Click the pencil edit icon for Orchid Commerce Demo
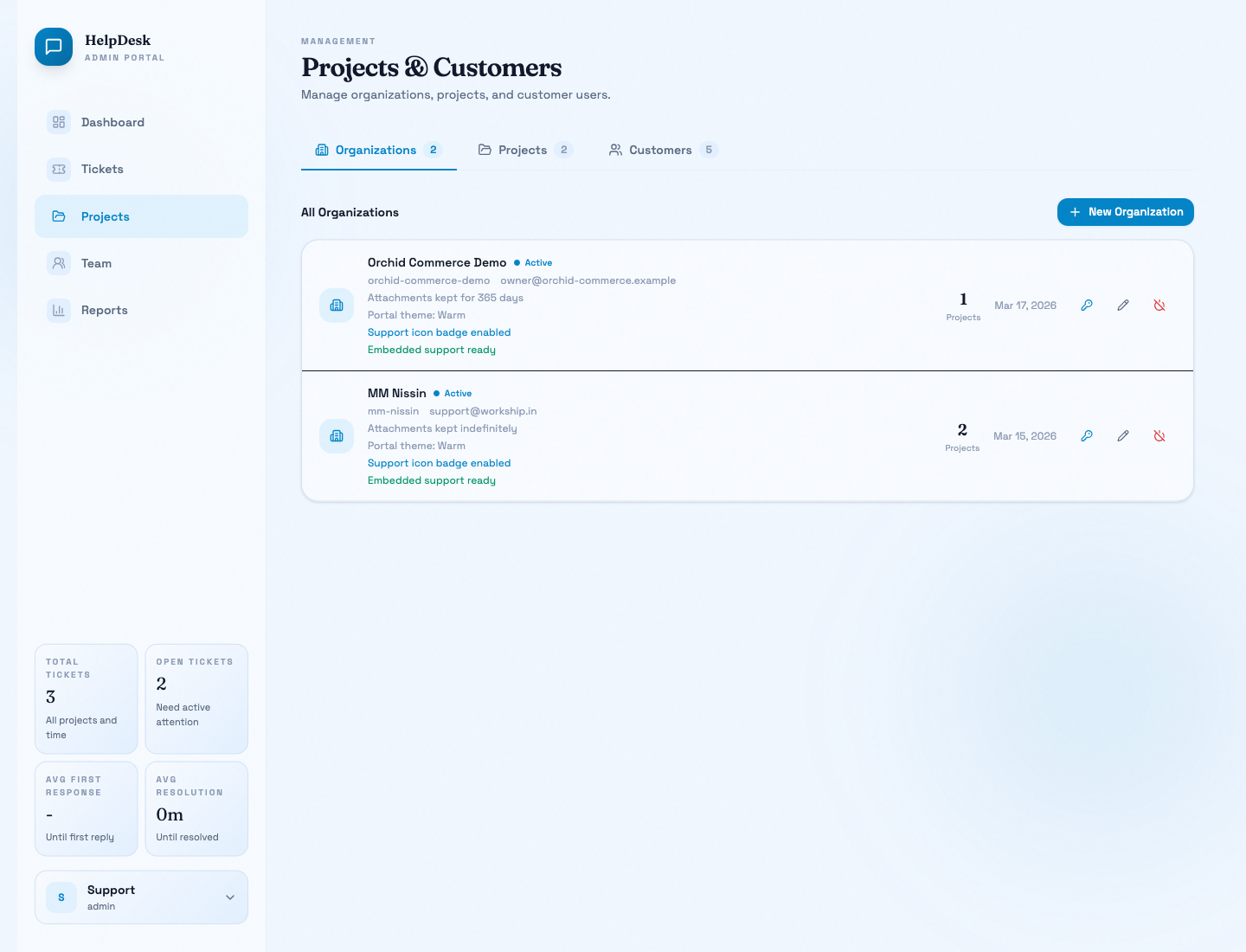 pyautogui.click(x=1123, y=306)
